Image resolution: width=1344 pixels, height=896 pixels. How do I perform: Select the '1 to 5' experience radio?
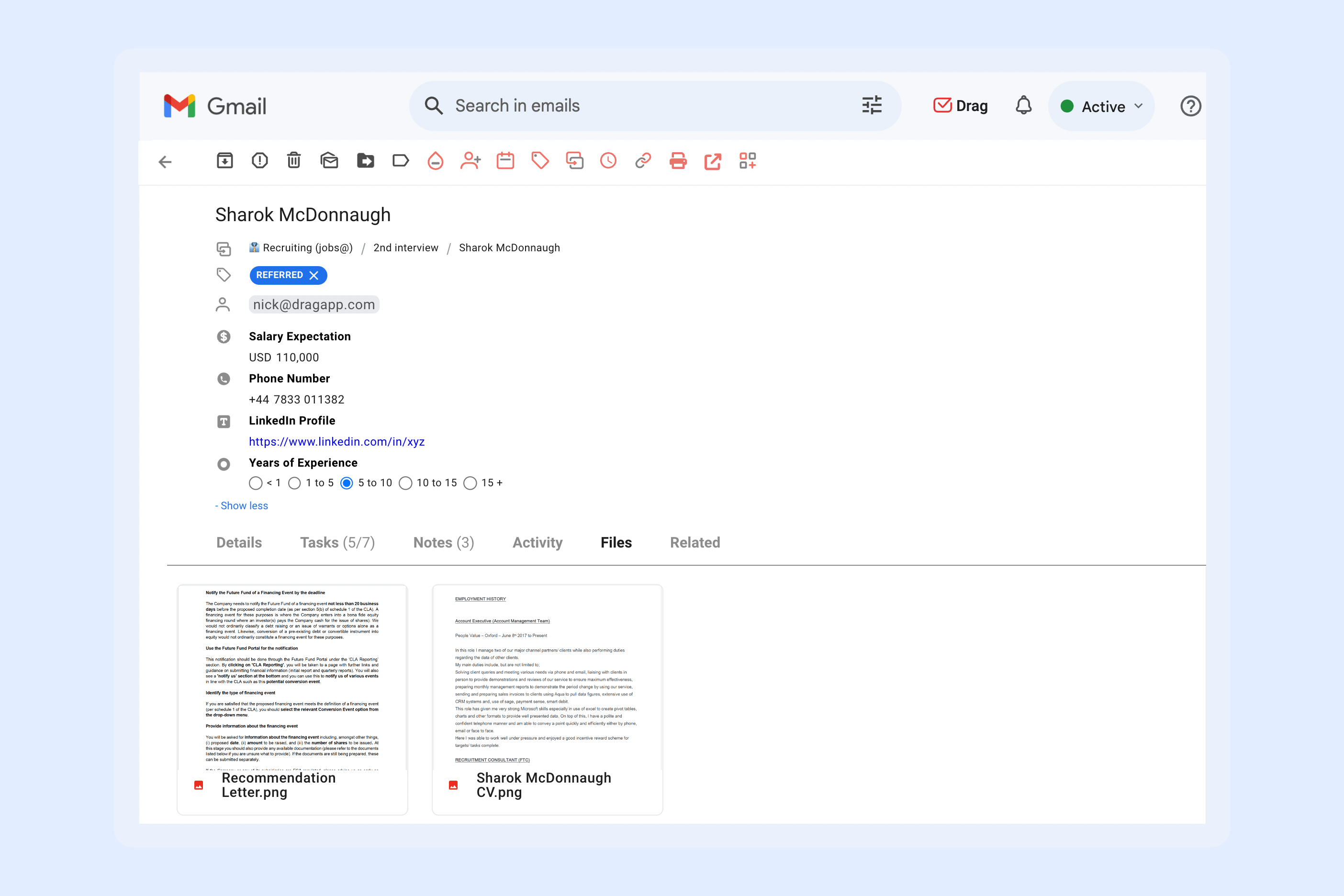click(294, 483)
